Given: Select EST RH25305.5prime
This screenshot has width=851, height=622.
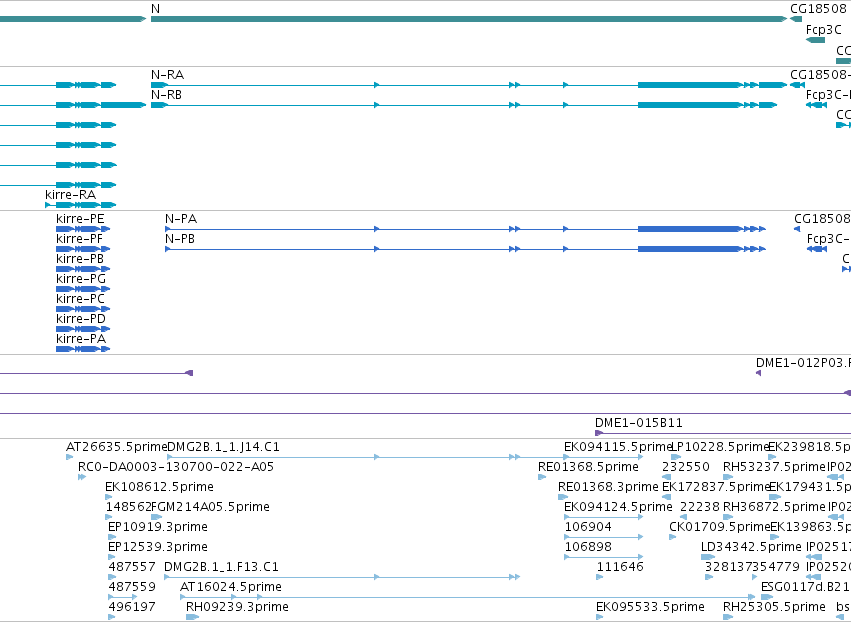Looking at the screenshot, I should pos(774,607).
